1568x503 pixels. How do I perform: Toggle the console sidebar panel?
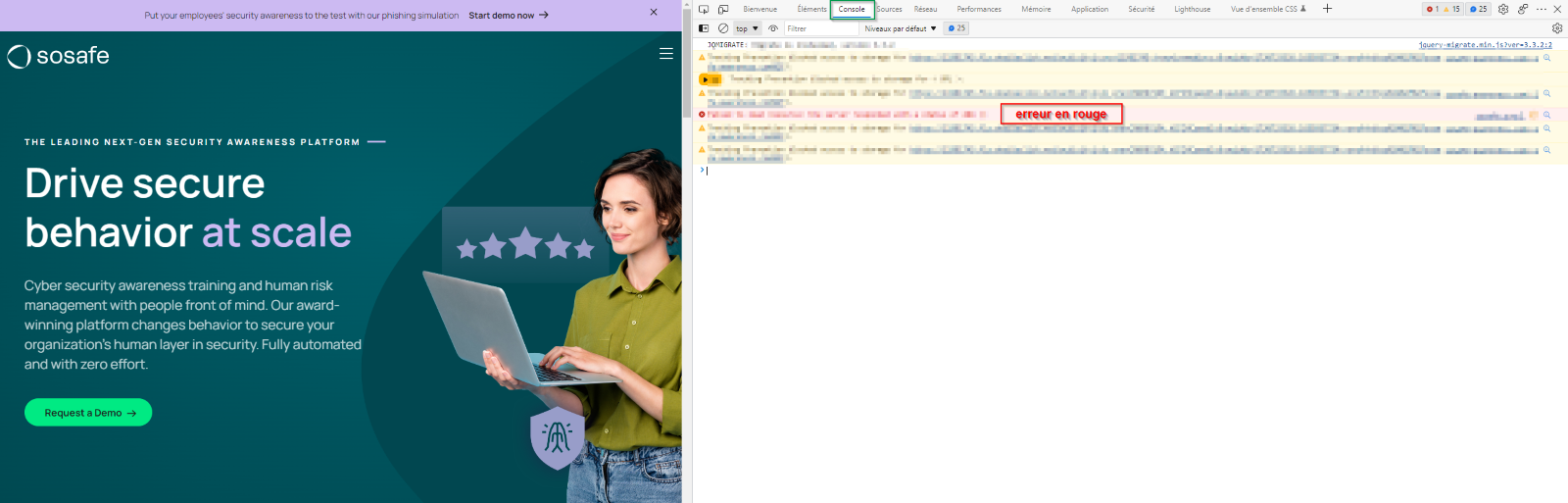point(704,28)
